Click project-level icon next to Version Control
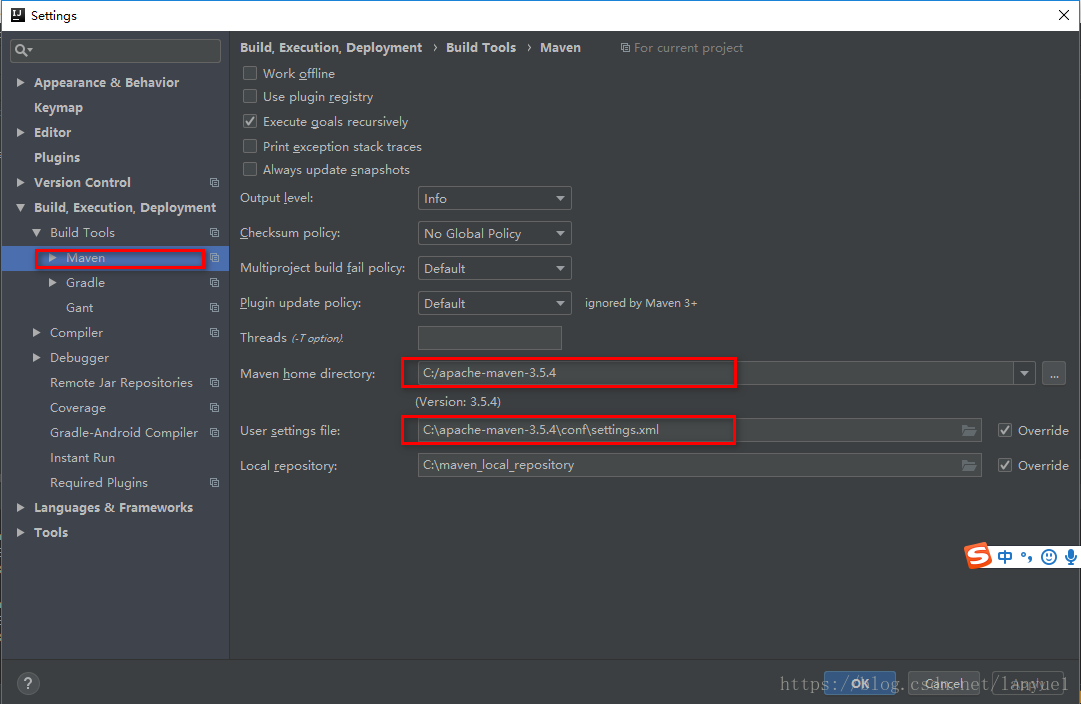 pyautogui.click(x=214, y=183)
